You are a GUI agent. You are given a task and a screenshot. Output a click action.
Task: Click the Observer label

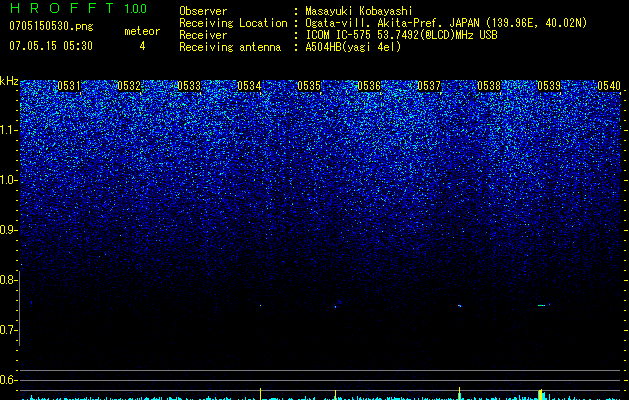(x=203, y=11)
